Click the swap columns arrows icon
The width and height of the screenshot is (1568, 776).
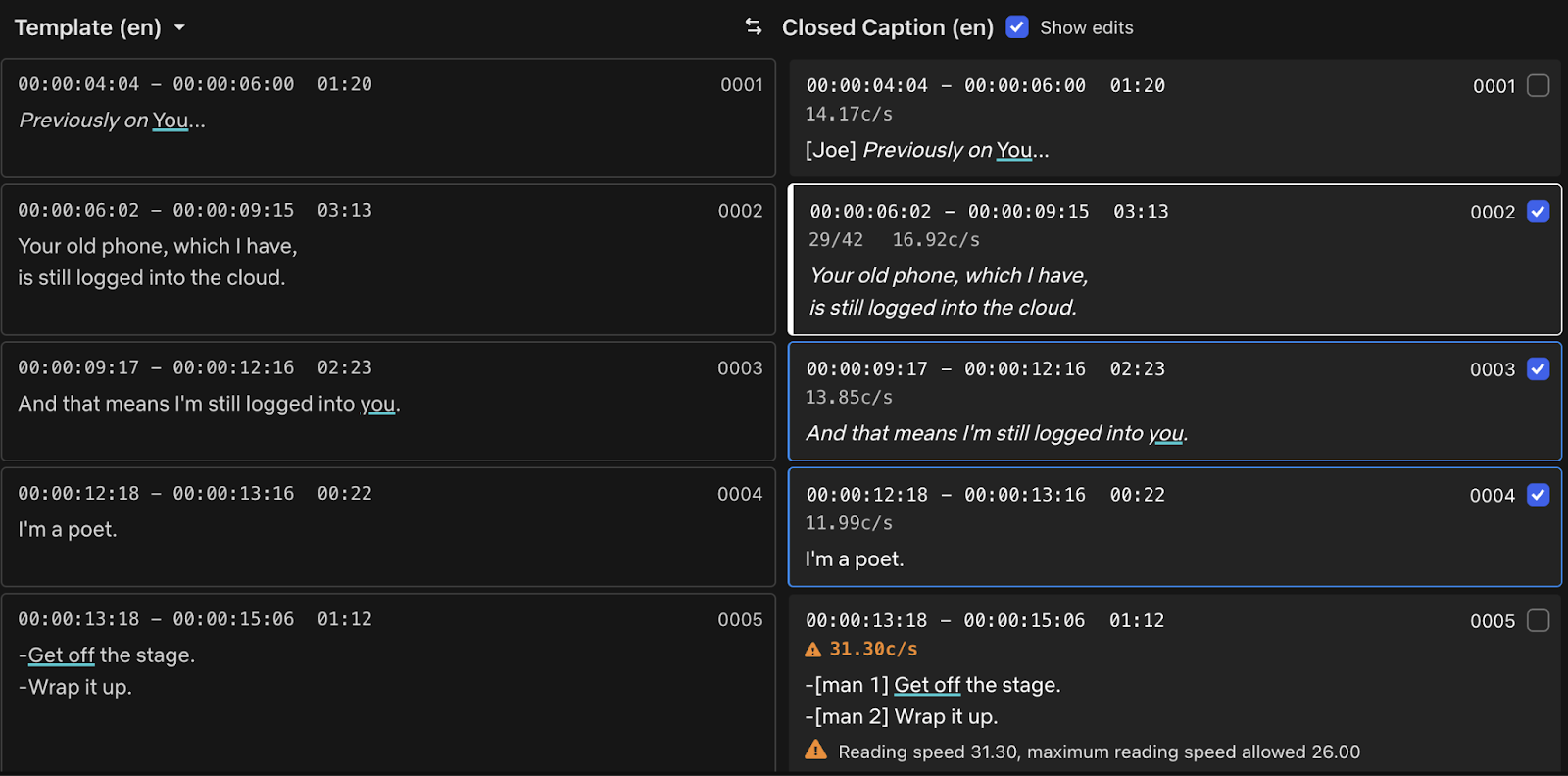(x=753, y=26)
